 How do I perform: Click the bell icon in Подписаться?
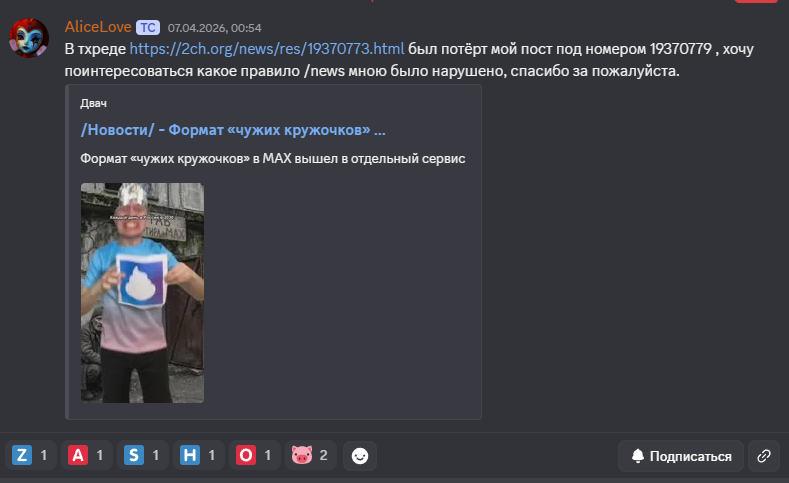(x=638, y=456)
